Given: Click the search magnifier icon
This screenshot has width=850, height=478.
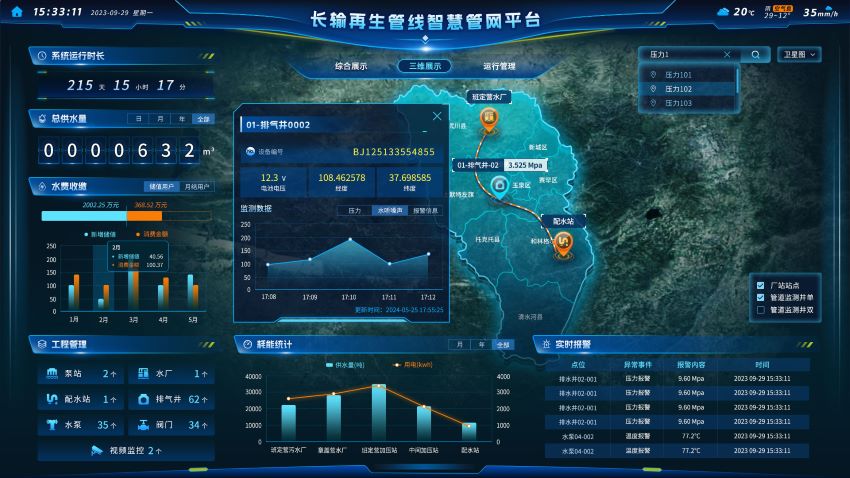Looking at the screenshot, I should (755, 55).
